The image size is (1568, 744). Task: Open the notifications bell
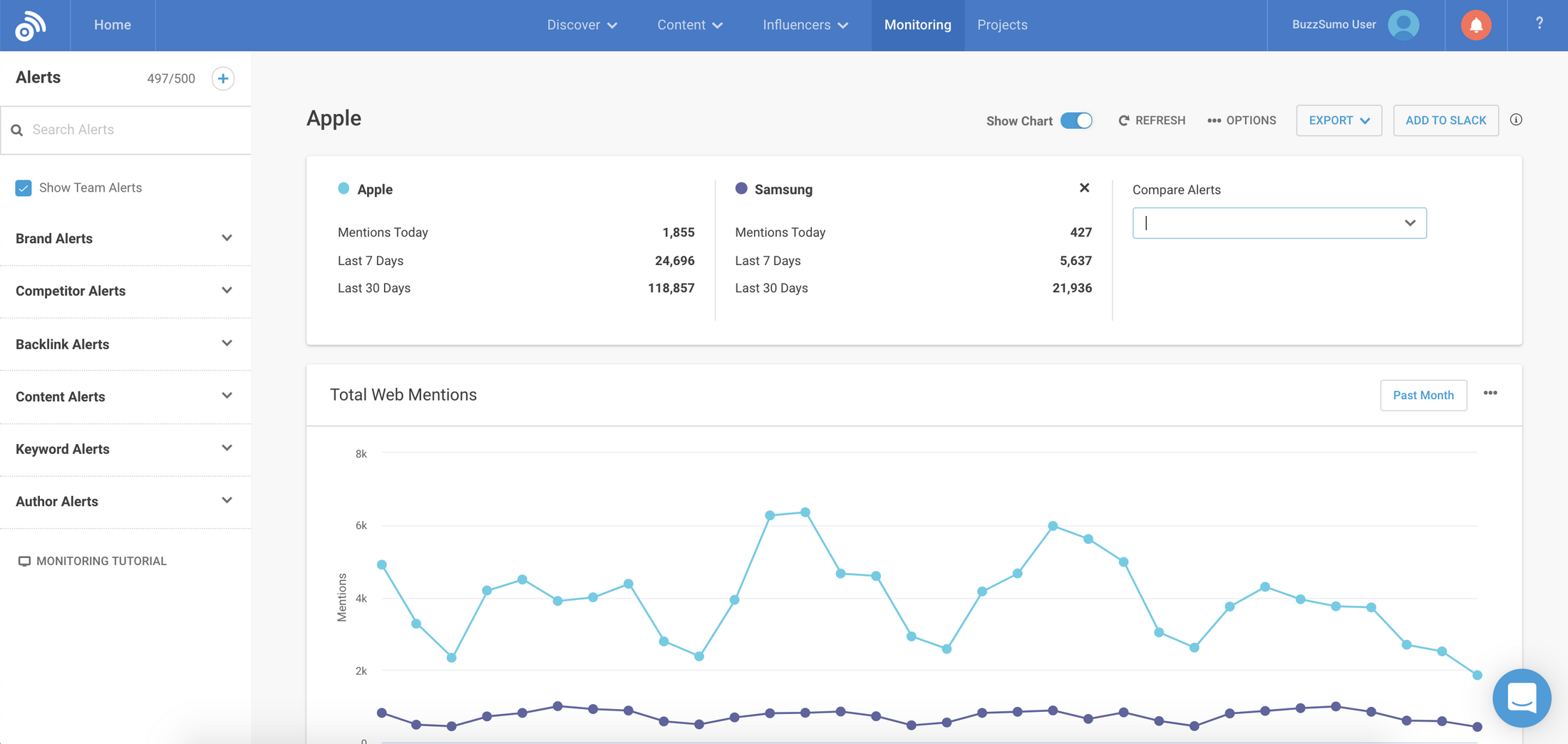(x=1476, y=25)
